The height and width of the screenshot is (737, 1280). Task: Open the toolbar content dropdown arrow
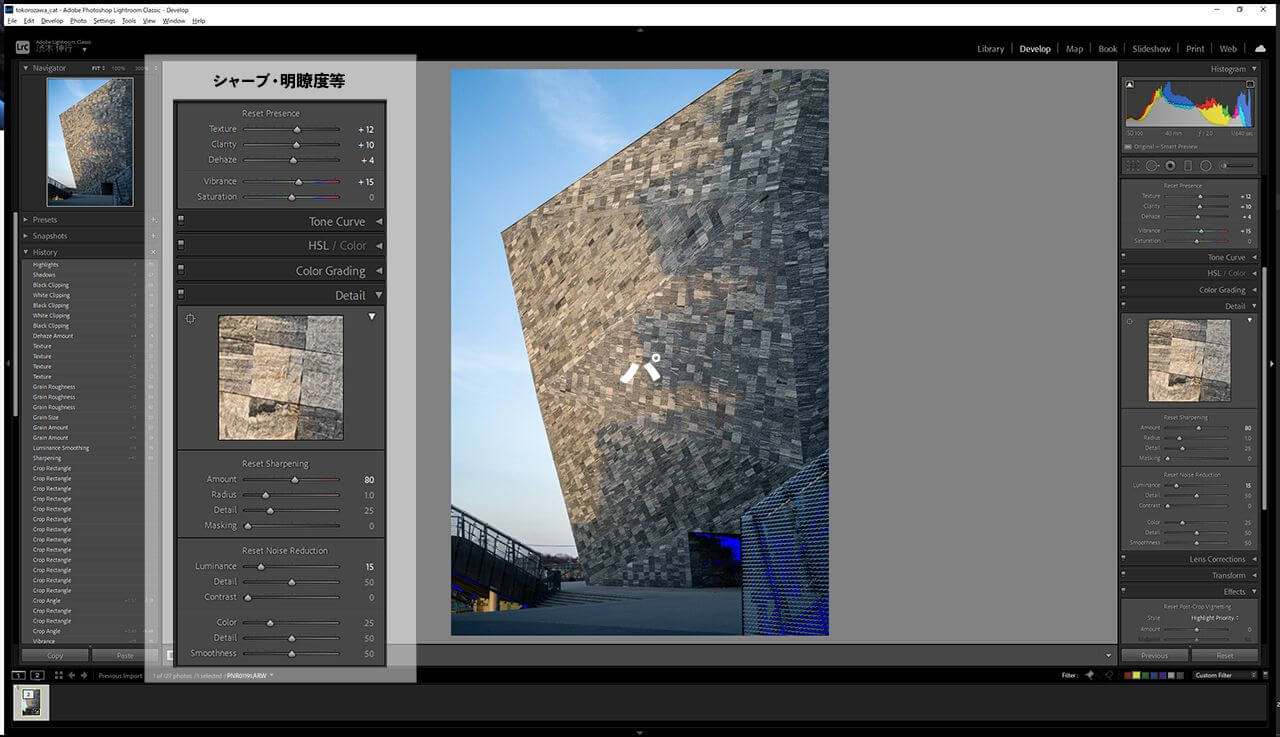pos(1109,656)
